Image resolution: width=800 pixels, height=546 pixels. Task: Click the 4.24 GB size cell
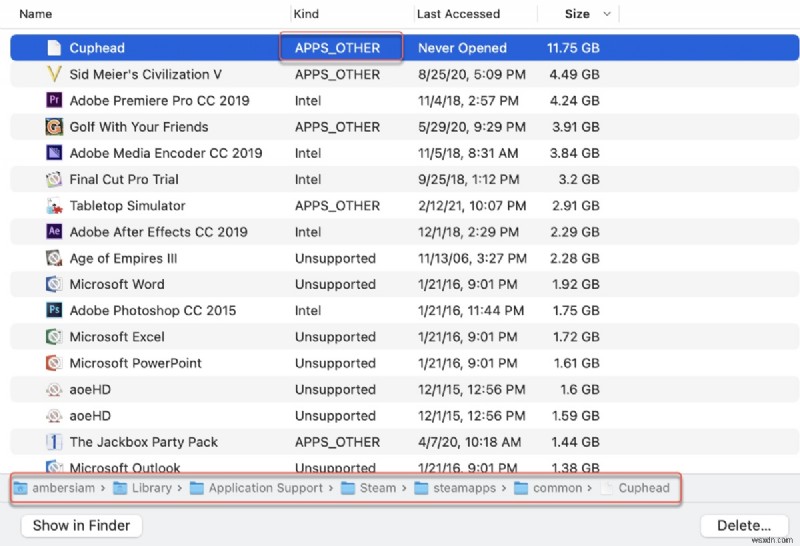pyautogui.click(x=574, y=101)
